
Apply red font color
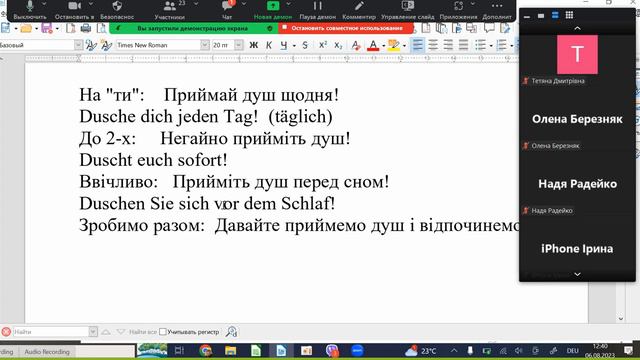[373, 45]
